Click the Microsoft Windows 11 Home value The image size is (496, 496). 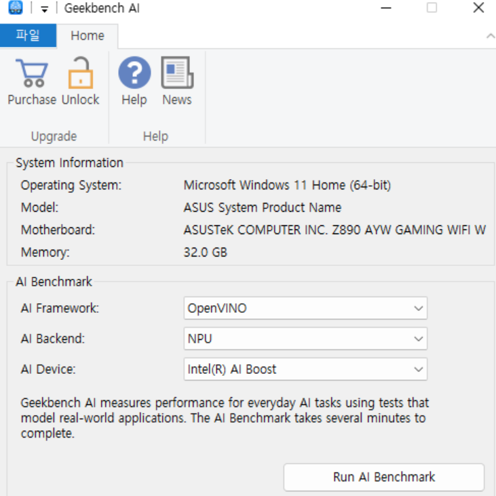(287, 185)
